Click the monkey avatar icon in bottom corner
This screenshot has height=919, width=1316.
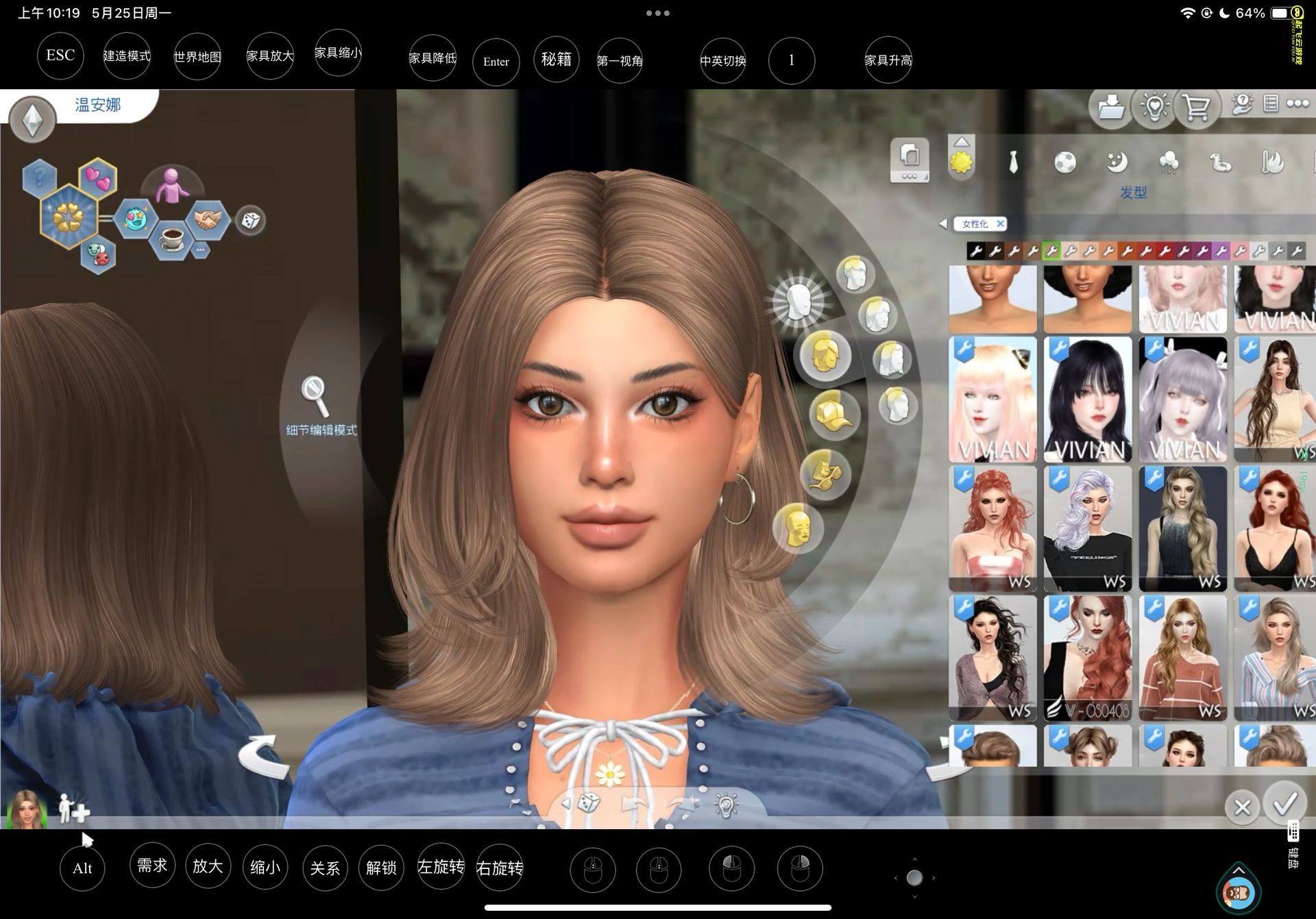pyautogui.click(x=1239, y=892)
